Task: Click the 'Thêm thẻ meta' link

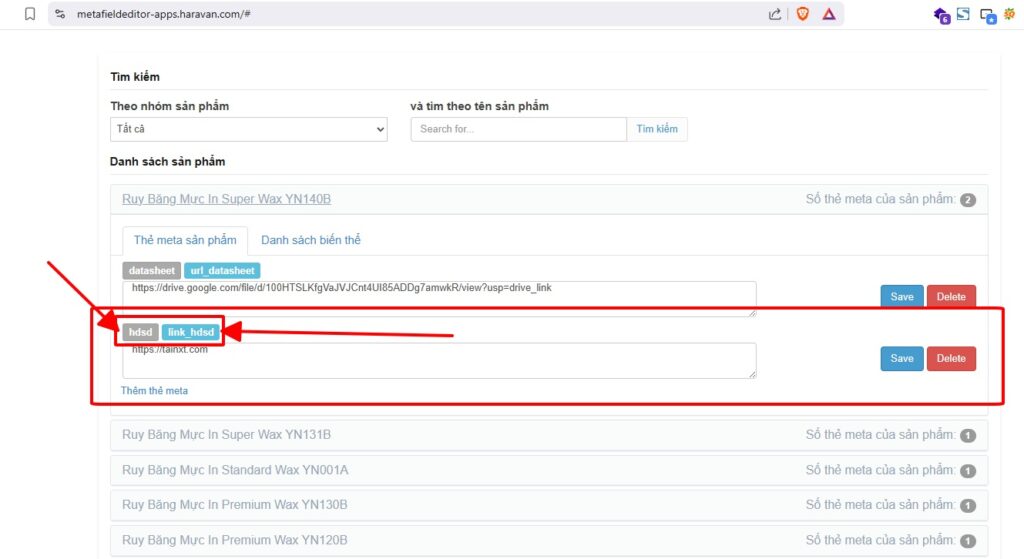Action: pyautogui.click(x=154, y=391)
